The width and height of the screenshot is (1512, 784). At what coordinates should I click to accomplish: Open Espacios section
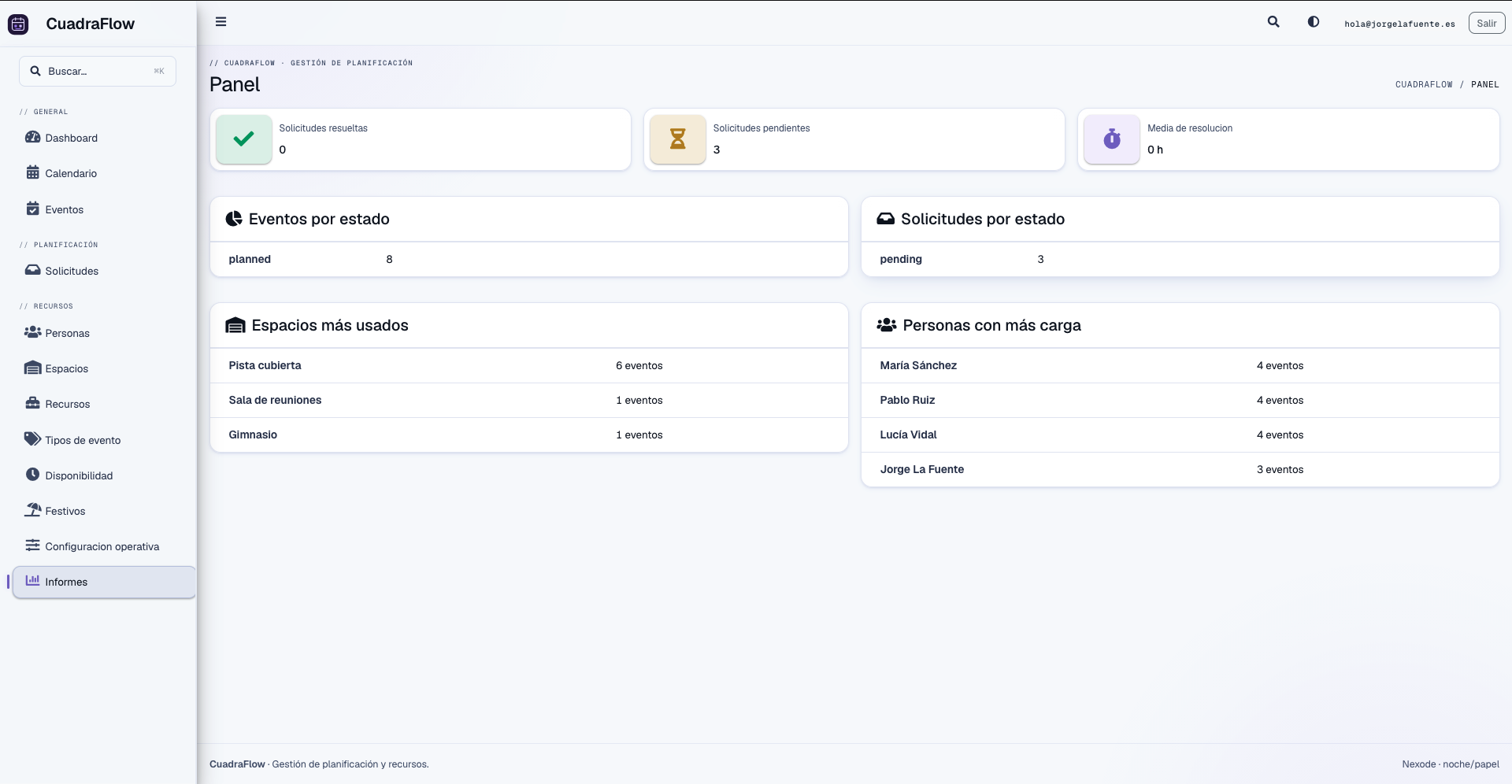104,368
